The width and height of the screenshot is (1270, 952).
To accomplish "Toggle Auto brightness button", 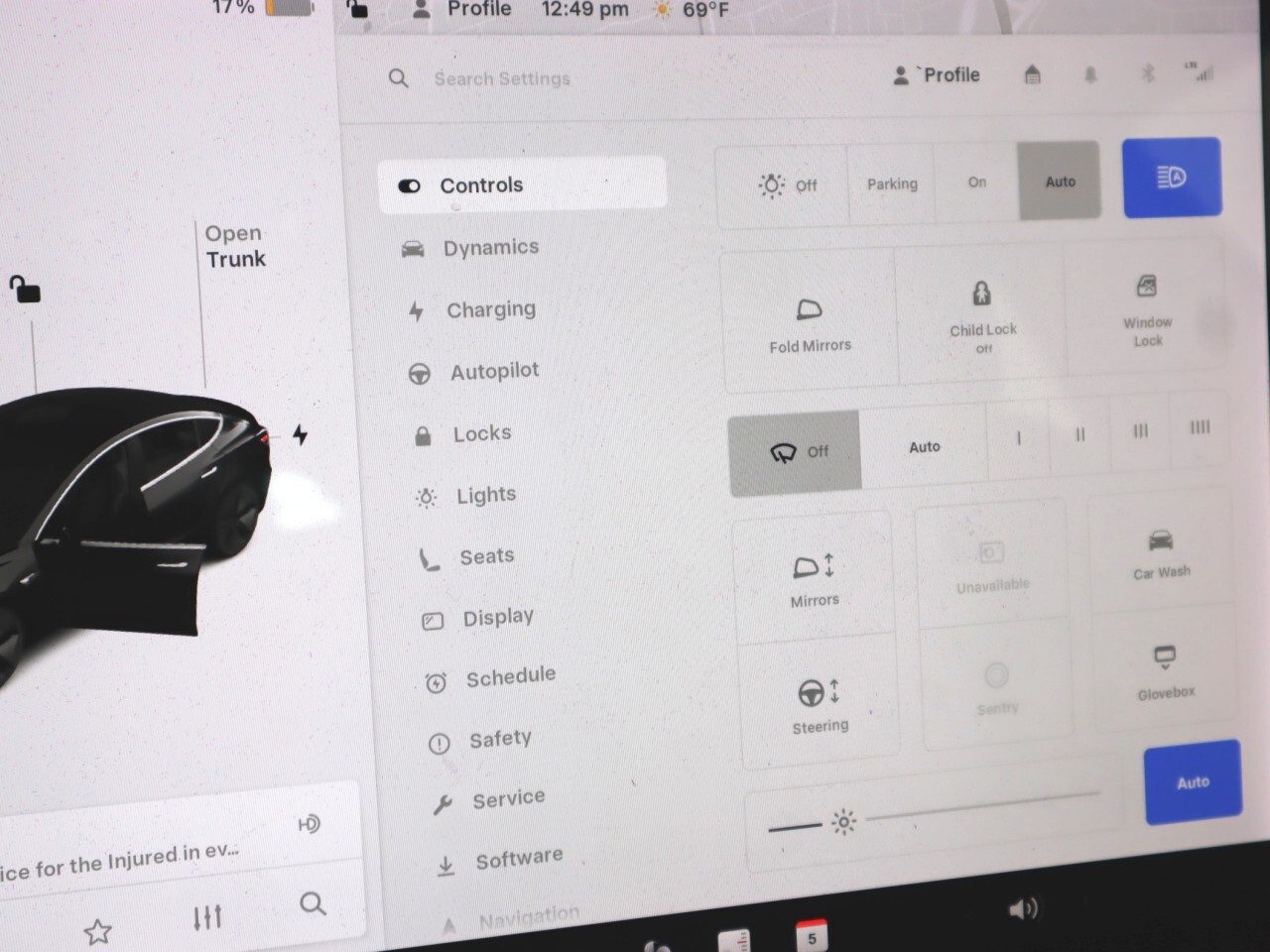I will coord(1193,782).
